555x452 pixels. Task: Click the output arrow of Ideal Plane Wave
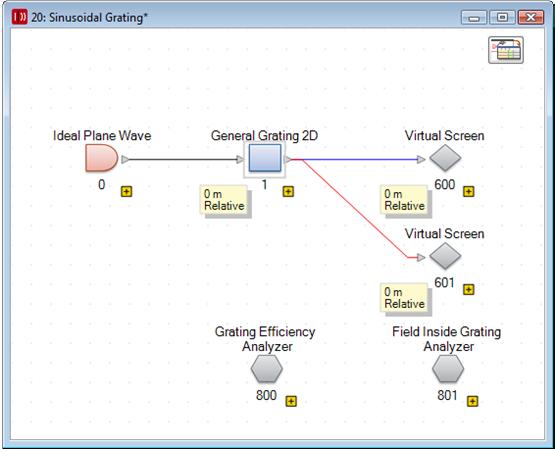tap(125, 159)
